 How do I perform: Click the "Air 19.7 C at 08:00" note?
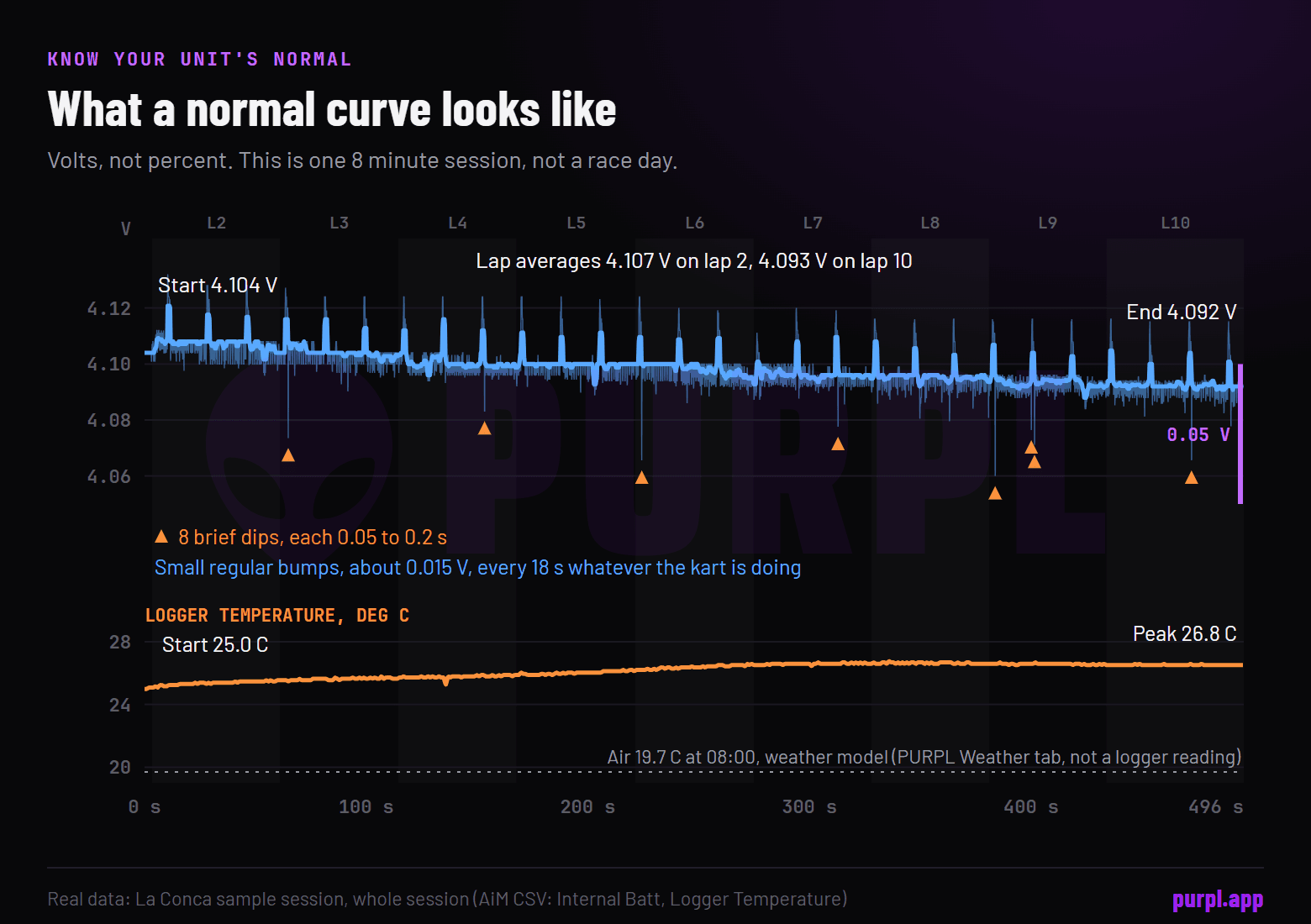click(x=924, y=758)
